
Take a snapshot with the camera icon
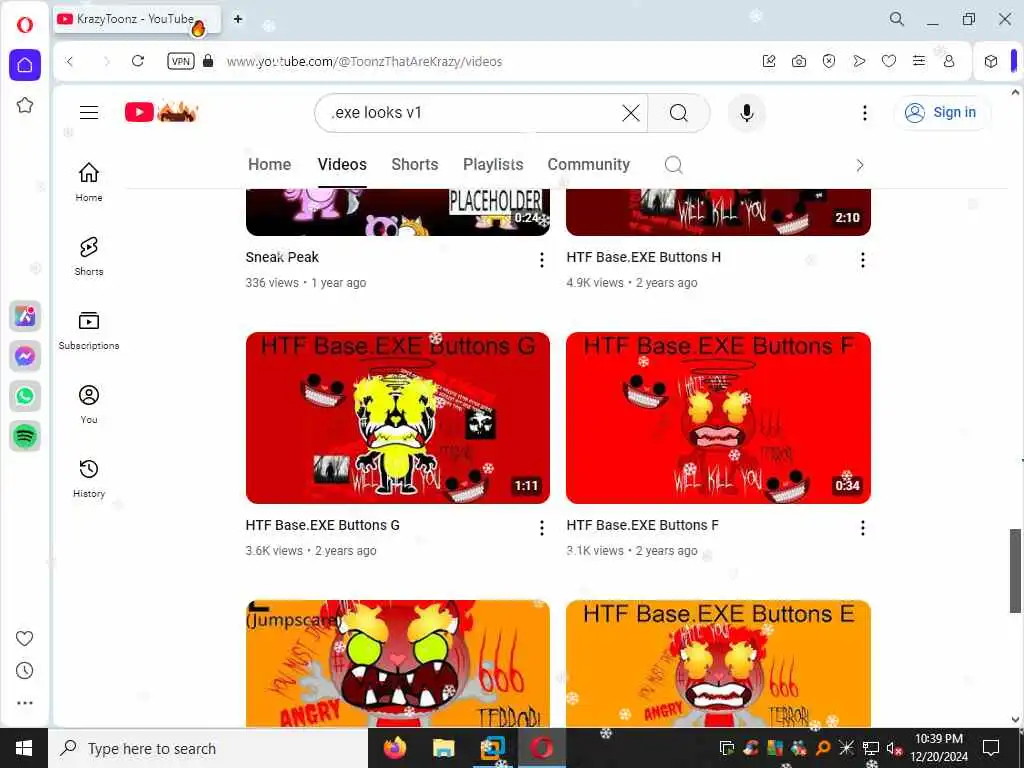point(799,61)
